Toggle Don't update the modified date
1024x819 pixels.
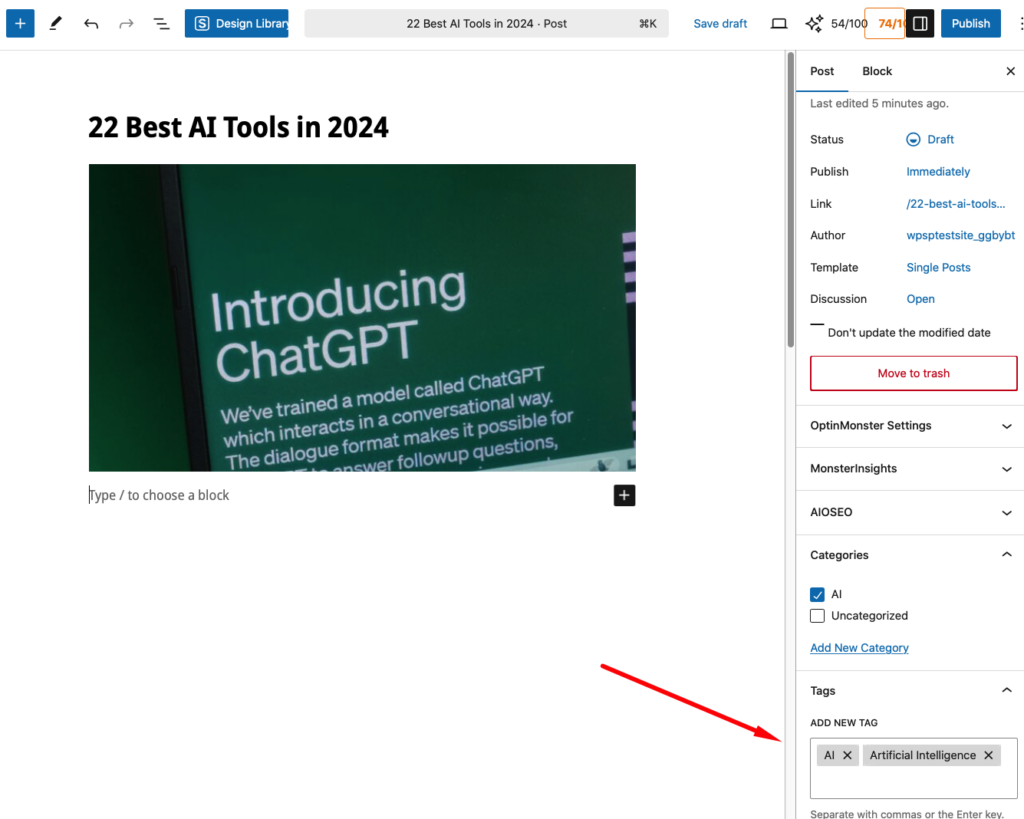click(817, 326)
